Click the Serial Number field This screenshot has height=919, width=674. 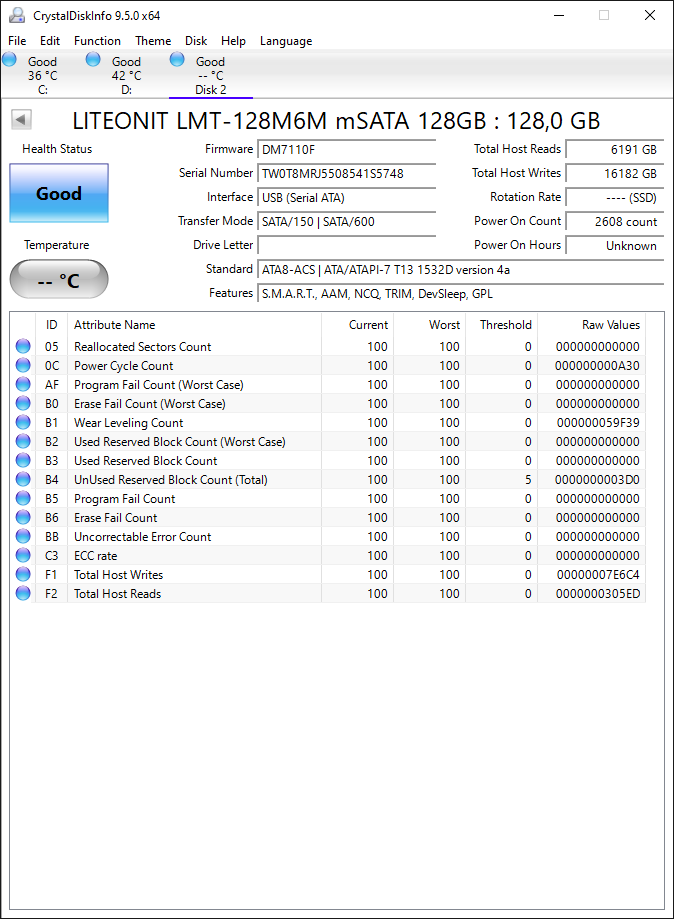(346, 173)
